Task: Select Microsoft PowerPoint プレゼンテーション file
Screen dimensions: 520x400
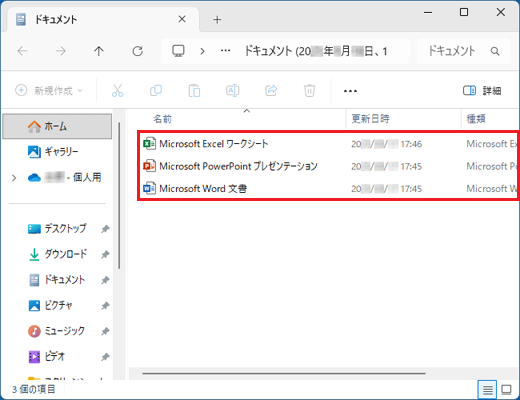Action: (x=238, y=166)
